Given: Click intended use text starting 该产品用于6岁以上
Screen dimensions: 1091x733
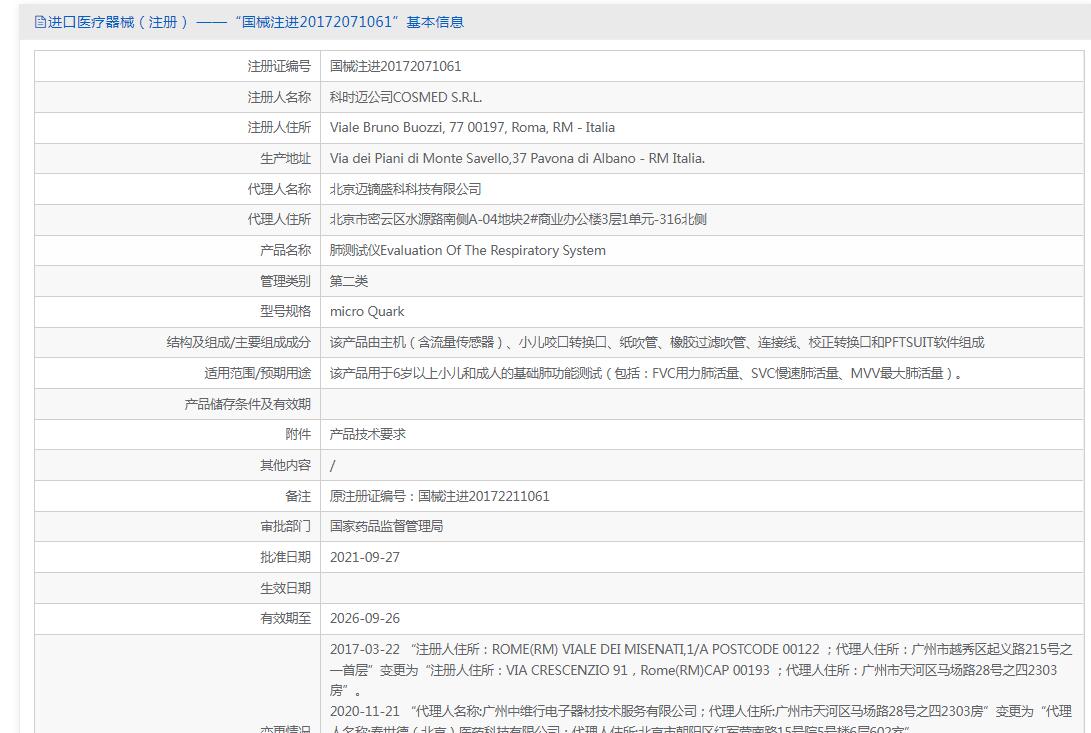Looking at the screenshot, I should pos(646,373).
